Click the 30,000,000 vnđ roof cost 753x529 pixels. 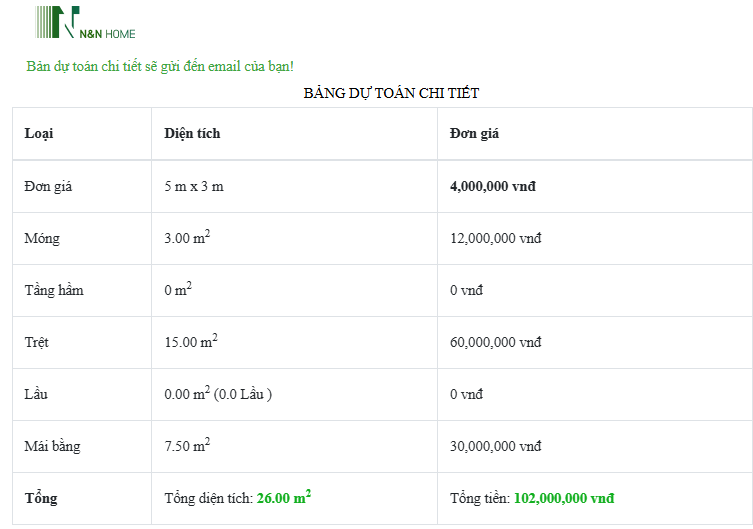pyautogui.click(x=495, y=447)
